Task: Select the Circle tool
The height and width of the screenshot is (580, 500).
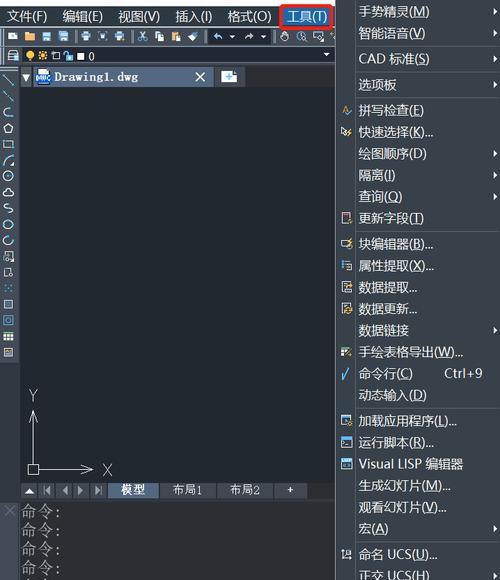Action: point(8,176)
